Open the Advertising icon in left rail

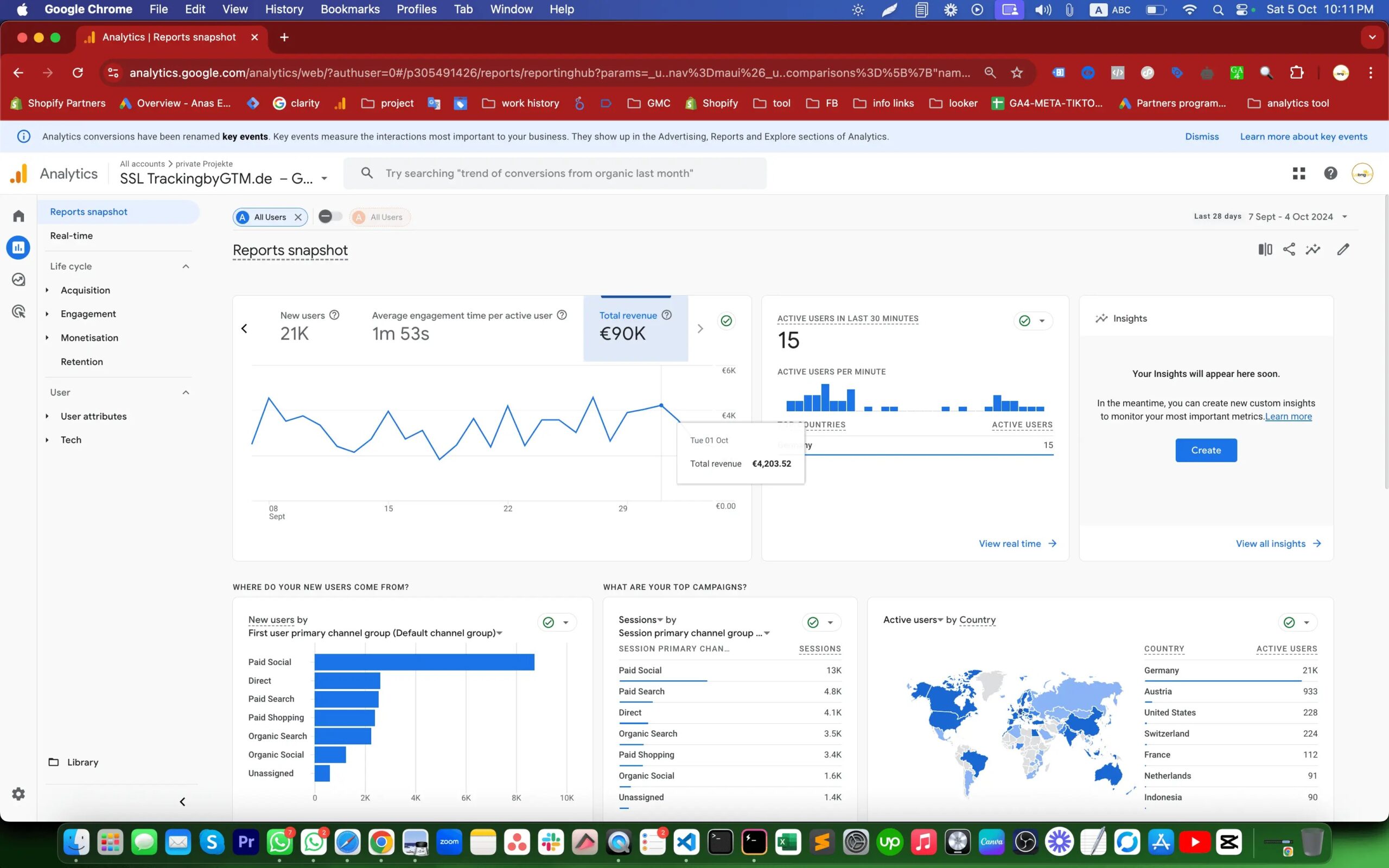pyautogui.click(x=18, y=311)
